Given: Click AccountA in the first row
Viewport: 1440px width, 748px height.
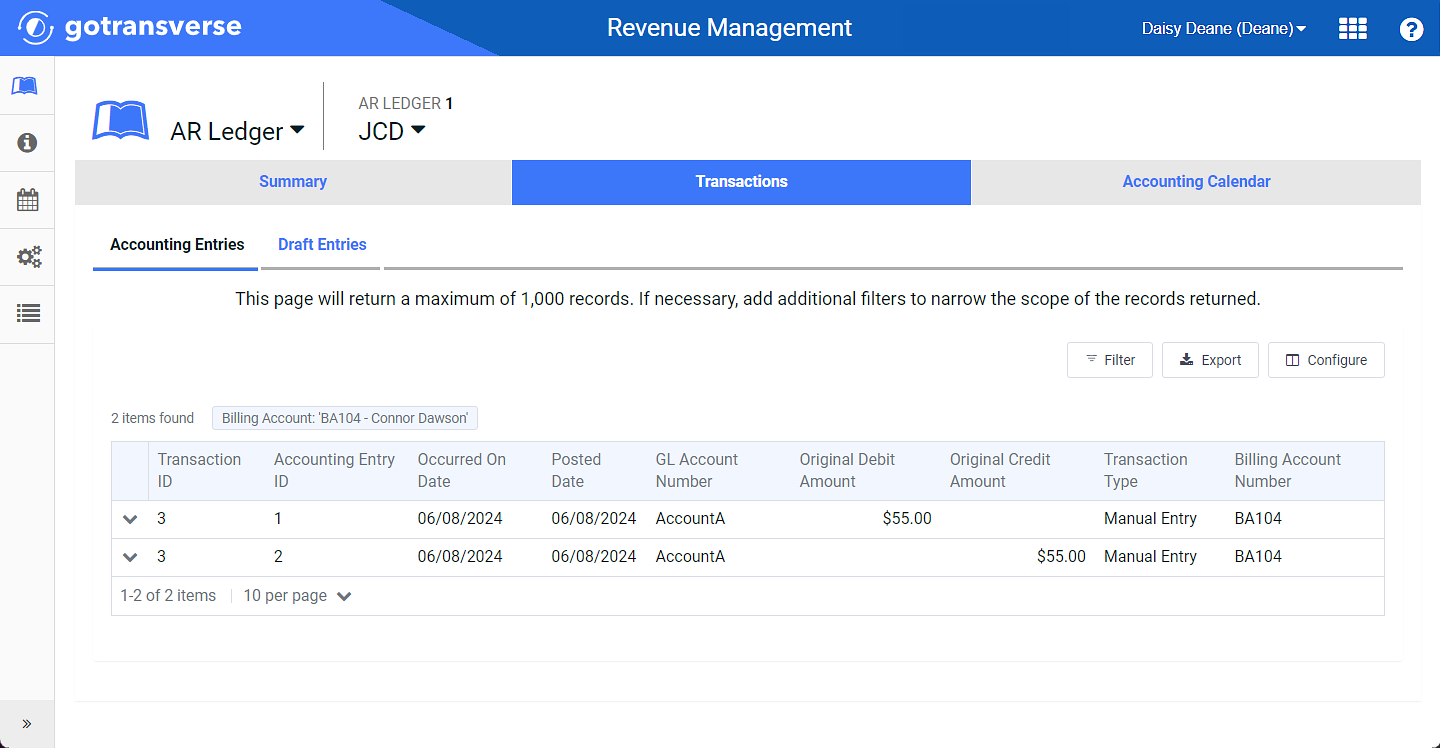Looking at the screenshot, I should click(690, 519).
